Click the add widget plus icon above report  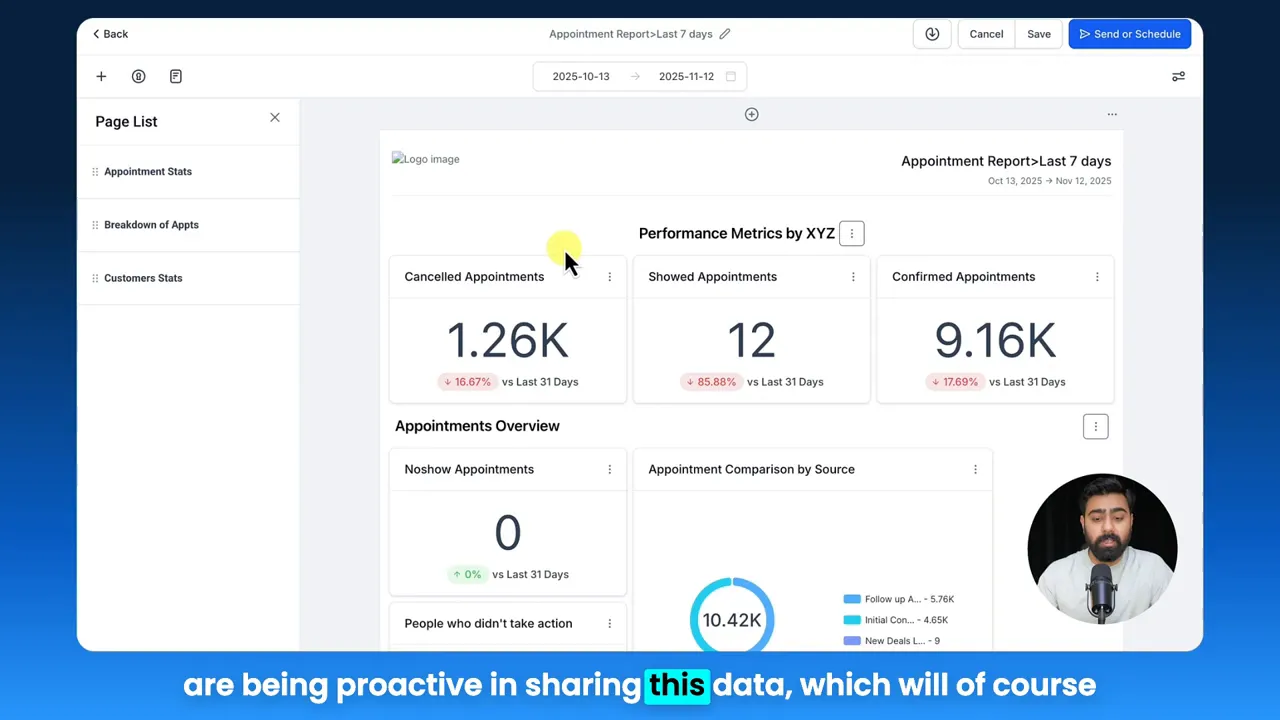[x=751, y=114]
